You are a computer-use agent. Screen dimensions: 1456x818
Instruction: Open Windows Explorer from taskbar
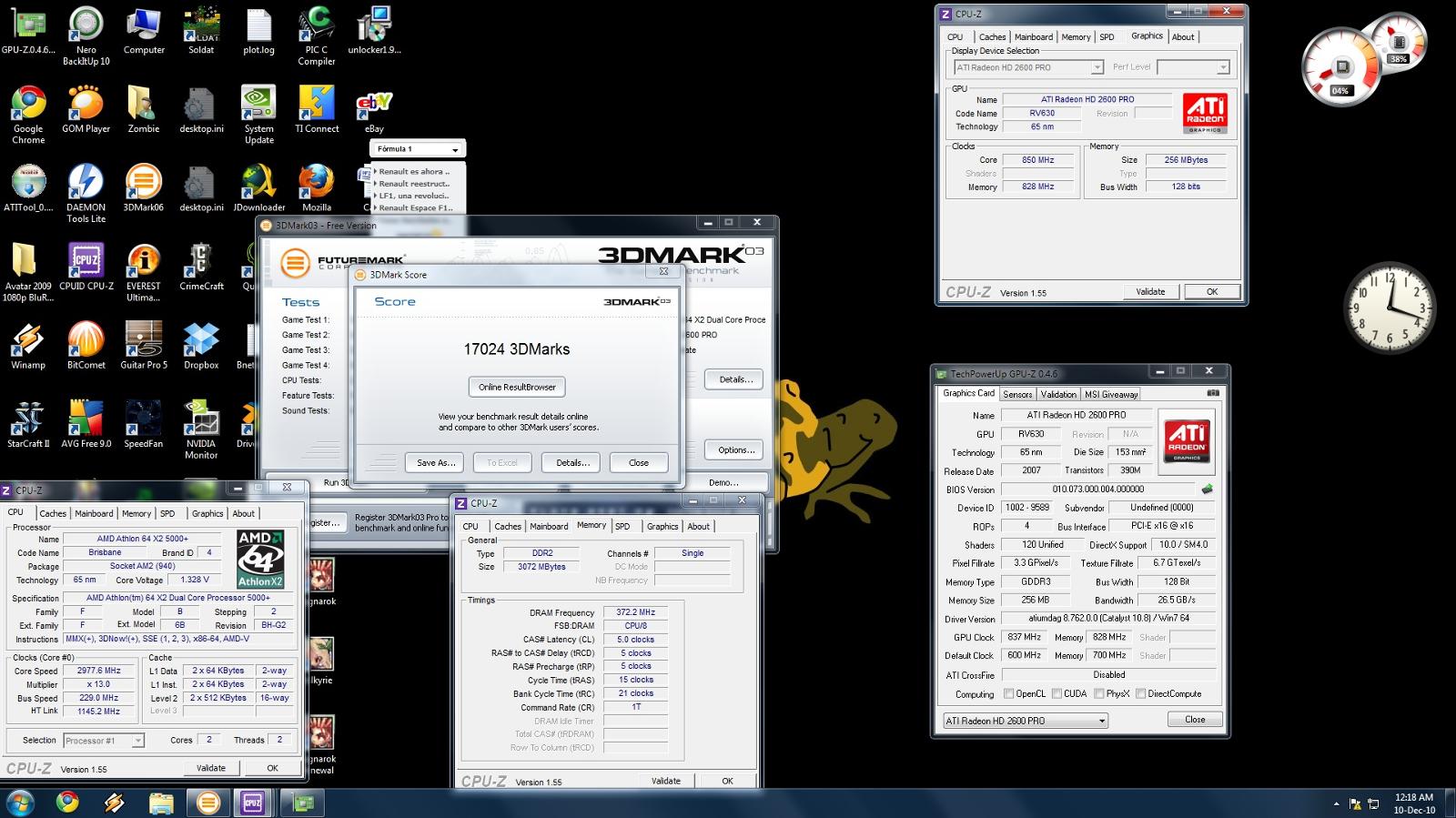(x=161, y=803)
